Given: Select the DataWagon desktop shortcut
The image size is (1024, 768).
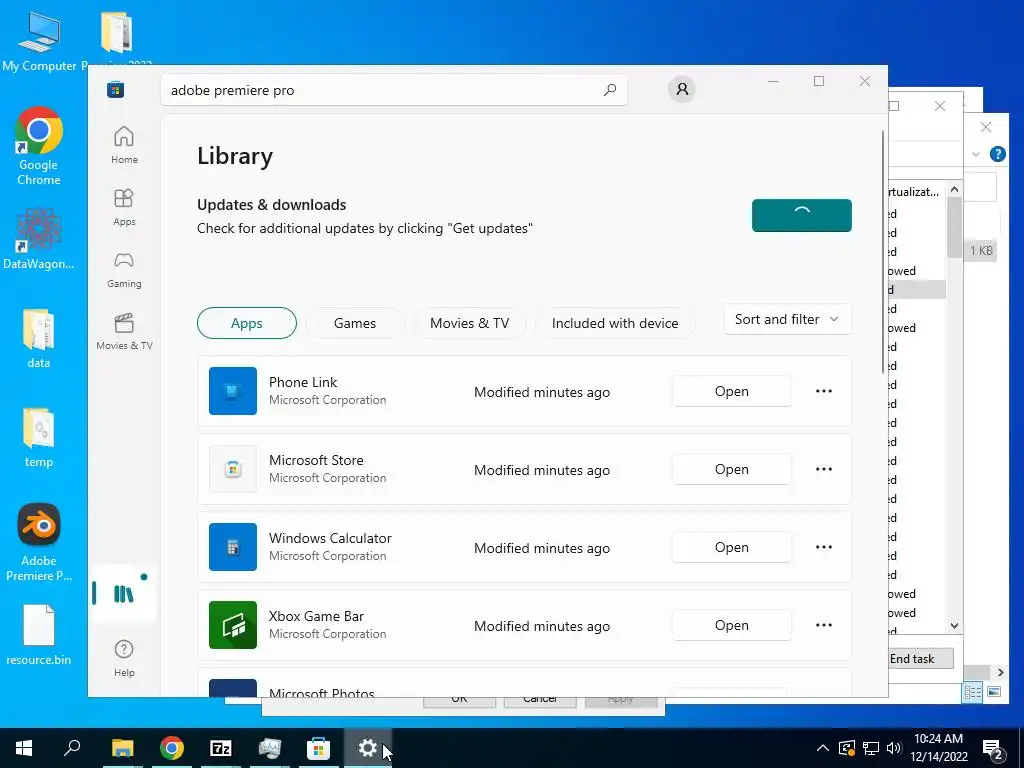Looking at the screenshot, I should [x=39, y=239].
